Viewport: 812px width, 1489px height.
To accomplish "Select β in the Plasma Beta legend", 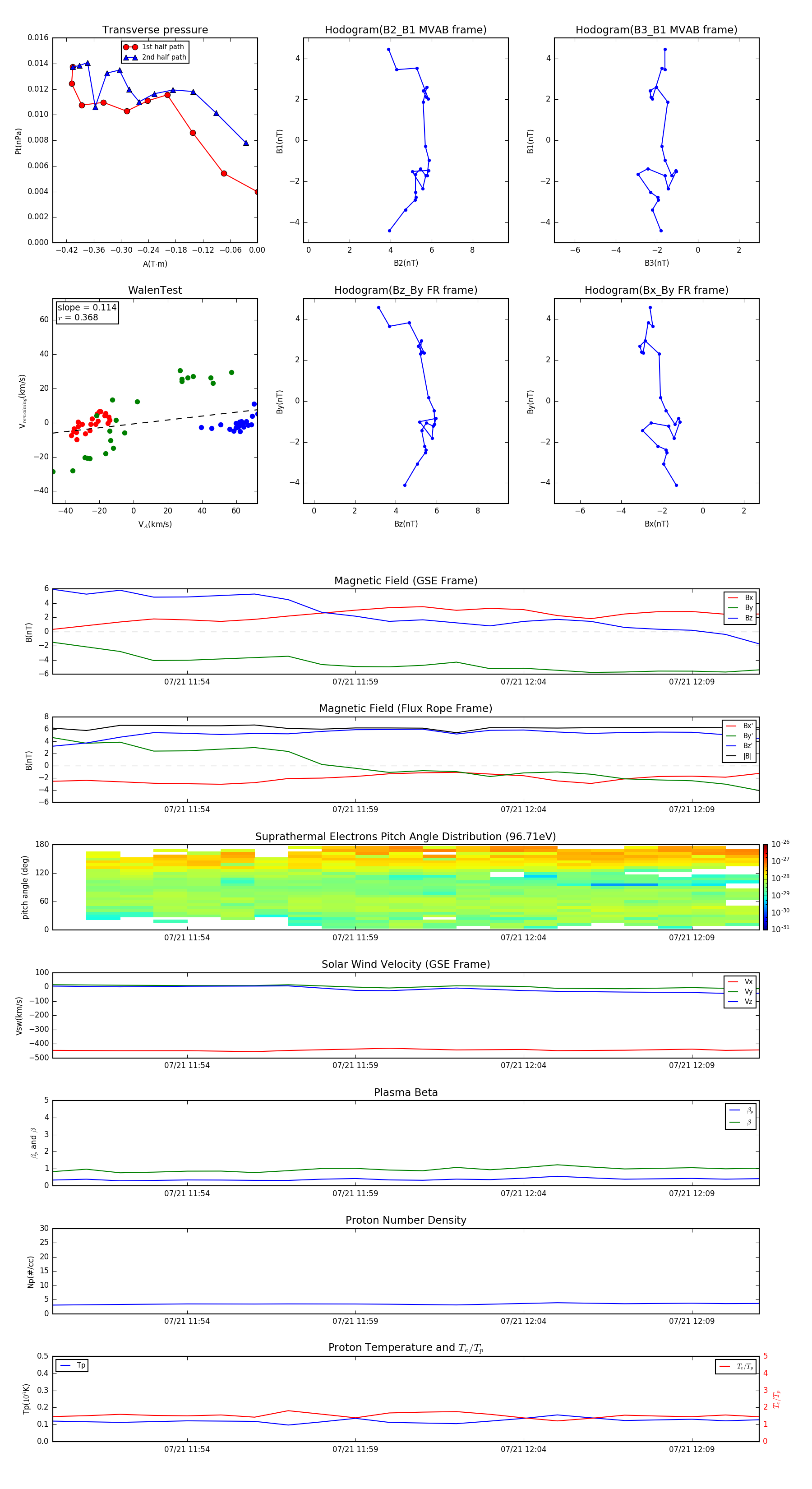I will [741, 1123].
